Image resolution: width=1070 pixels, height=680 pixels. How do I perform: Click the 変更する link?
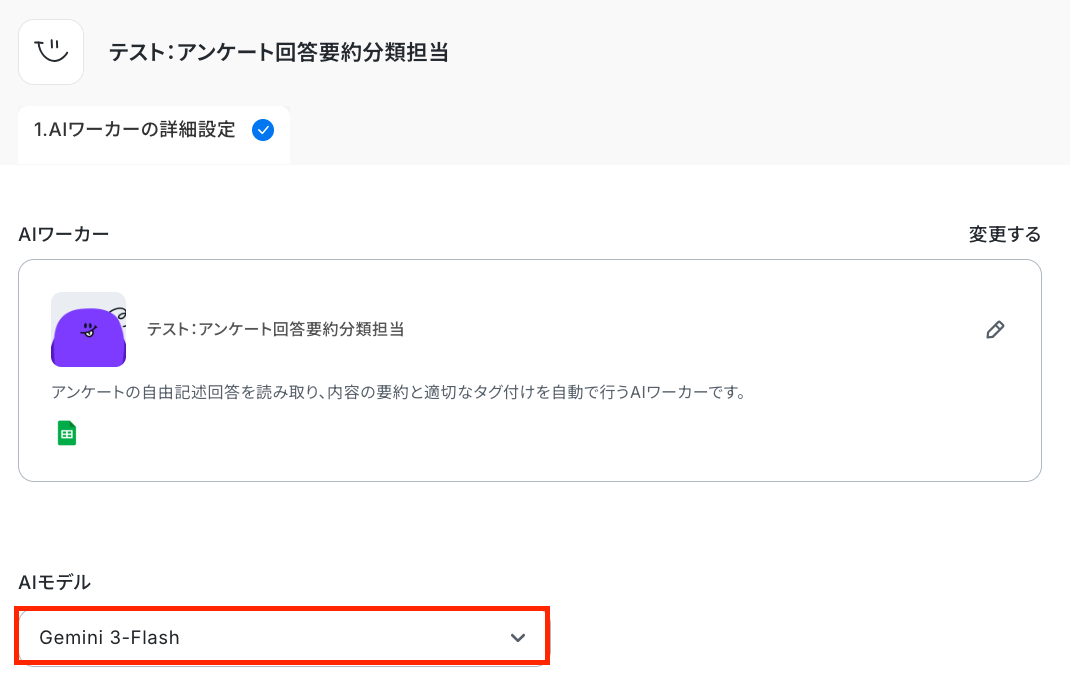coord(1004,234)
